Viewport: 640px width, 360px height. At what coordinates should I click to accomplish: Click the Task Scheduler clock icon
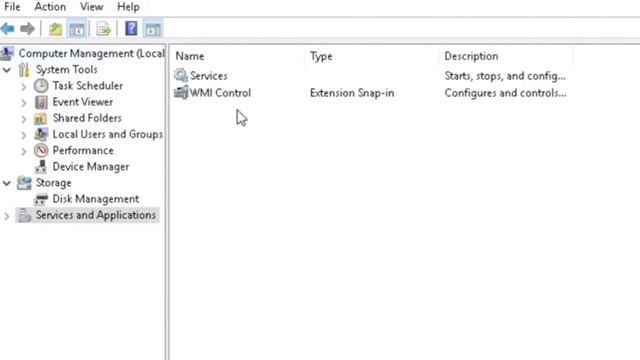point(41,86)
